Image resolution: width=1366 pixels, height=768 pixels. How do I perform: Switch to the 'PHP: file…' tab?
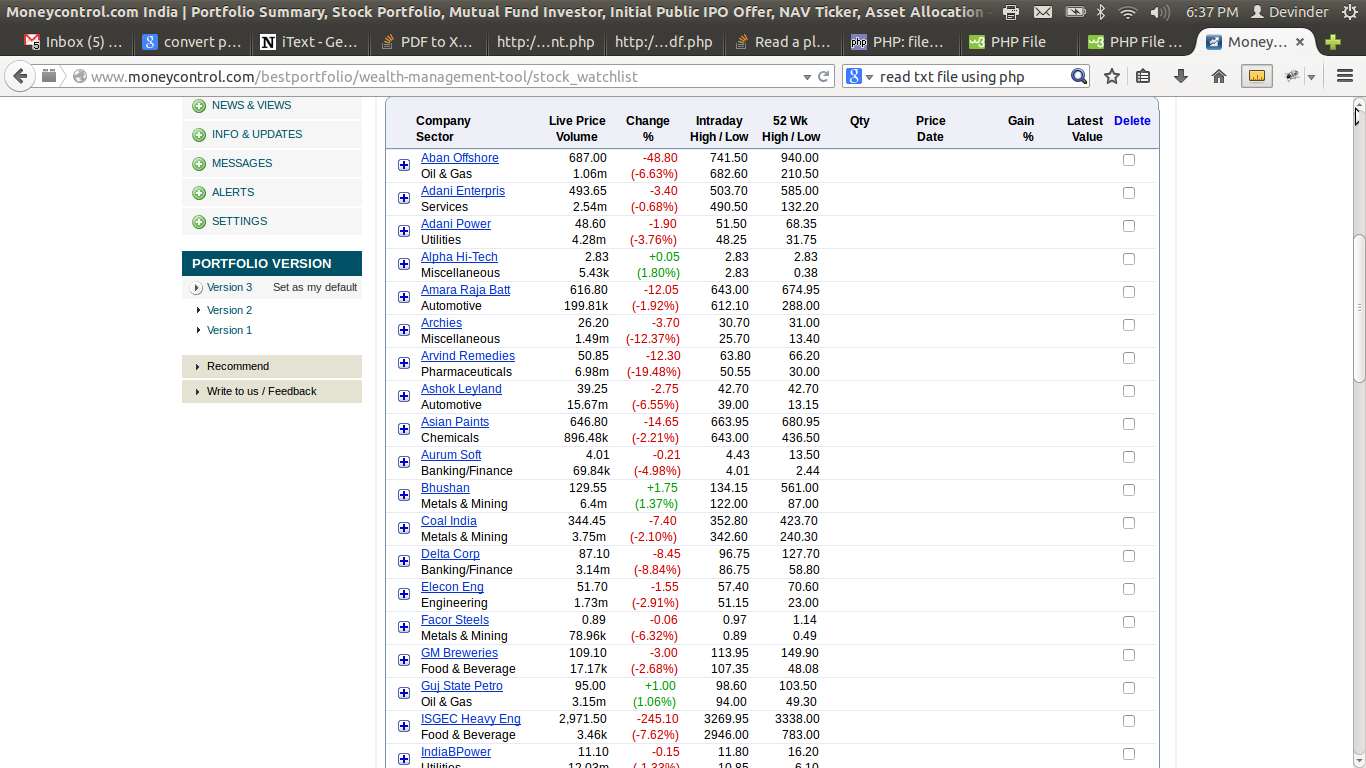click(899, 42)
